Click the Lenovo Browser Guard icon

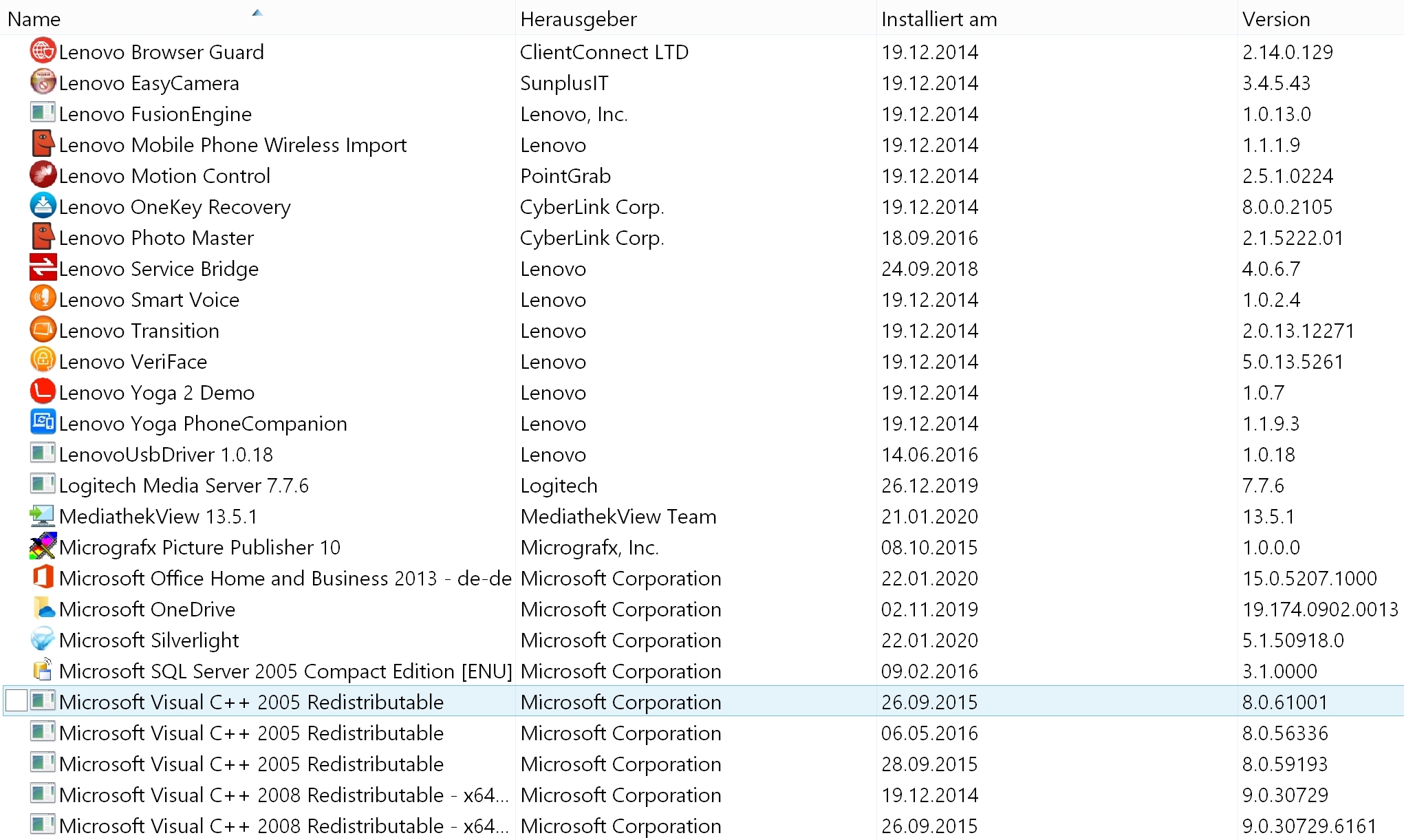[x=43, y=52]
